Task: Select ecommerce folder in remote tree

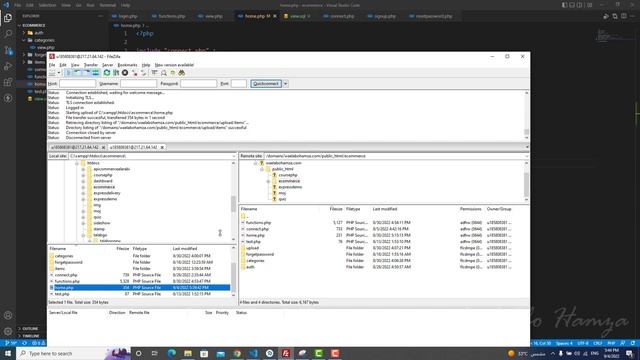Action: (x=289, y=181)
